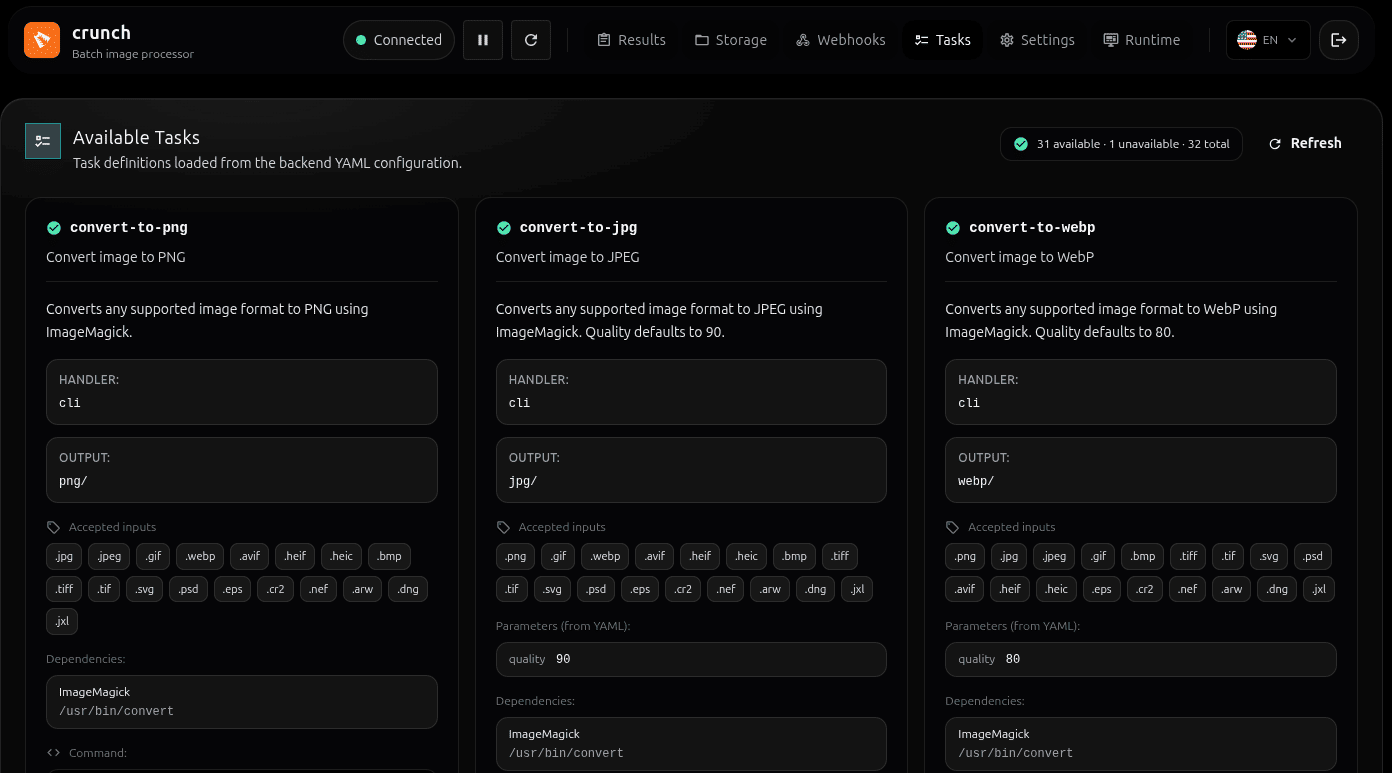1392x773 pixels.
Task: Select the convert-to-jpg task title
Action: tap(579, 228)
